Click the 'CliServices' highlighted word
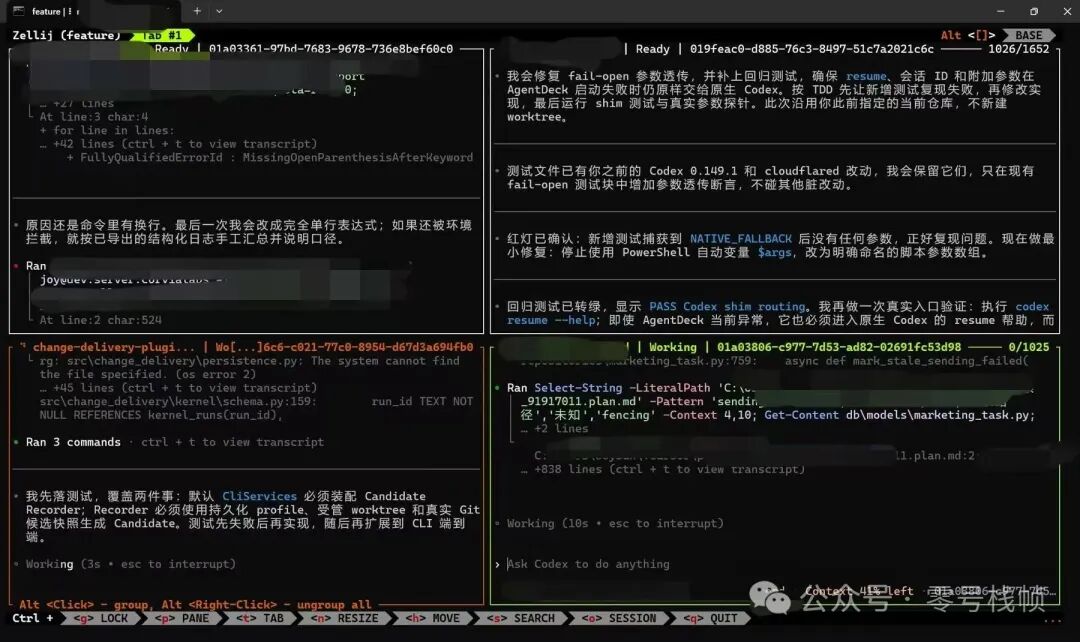 [259, 497]
